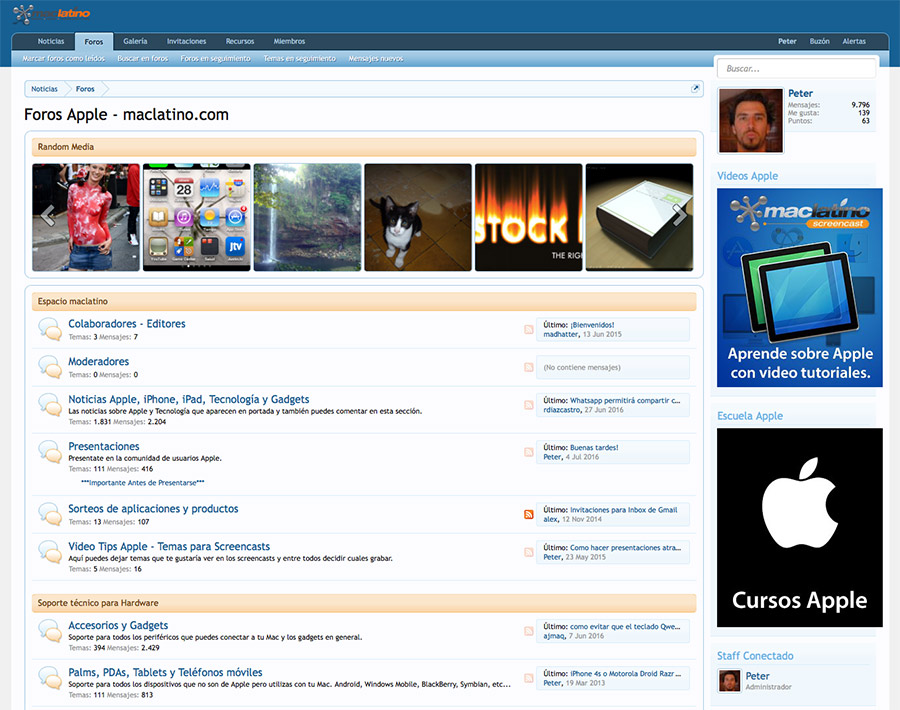
Task: Open Sorteos de aplicaciones y productos
Action: 153,509
